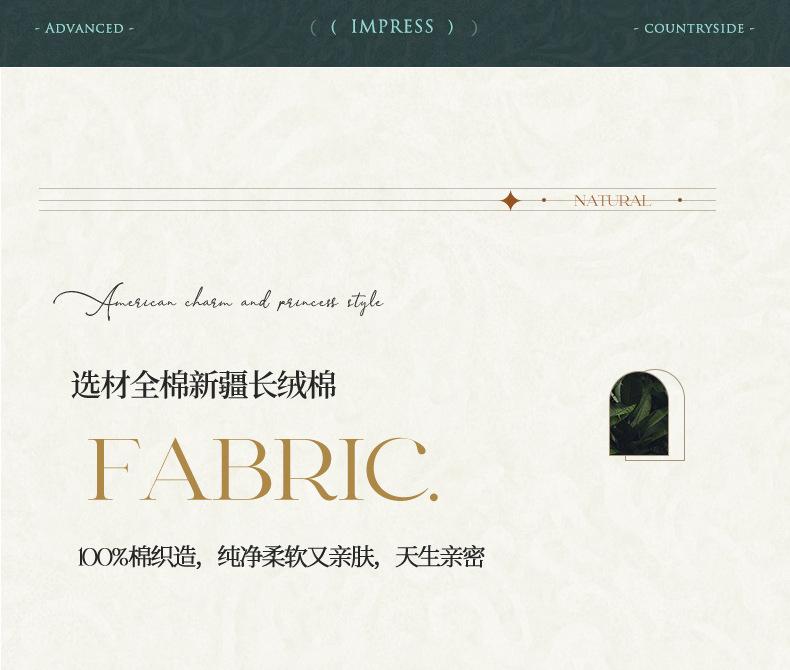Click the arched green leaf thumbnail
The width and height of the screenshot is (790, 670).
638,414
